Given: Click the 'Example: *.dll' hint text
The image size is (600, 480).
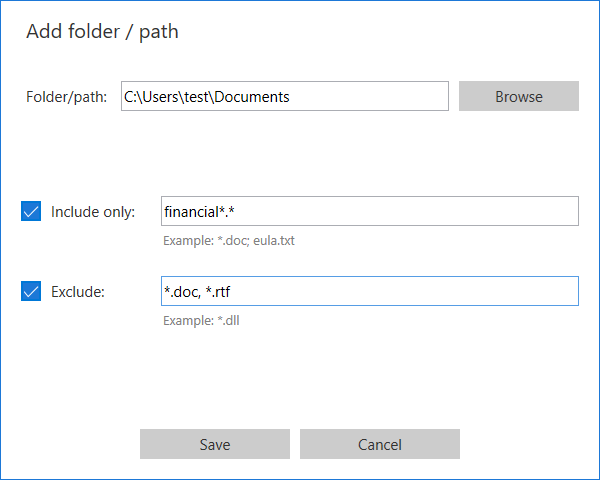Looking at the screenshot, I should click(x=201, y=321).
